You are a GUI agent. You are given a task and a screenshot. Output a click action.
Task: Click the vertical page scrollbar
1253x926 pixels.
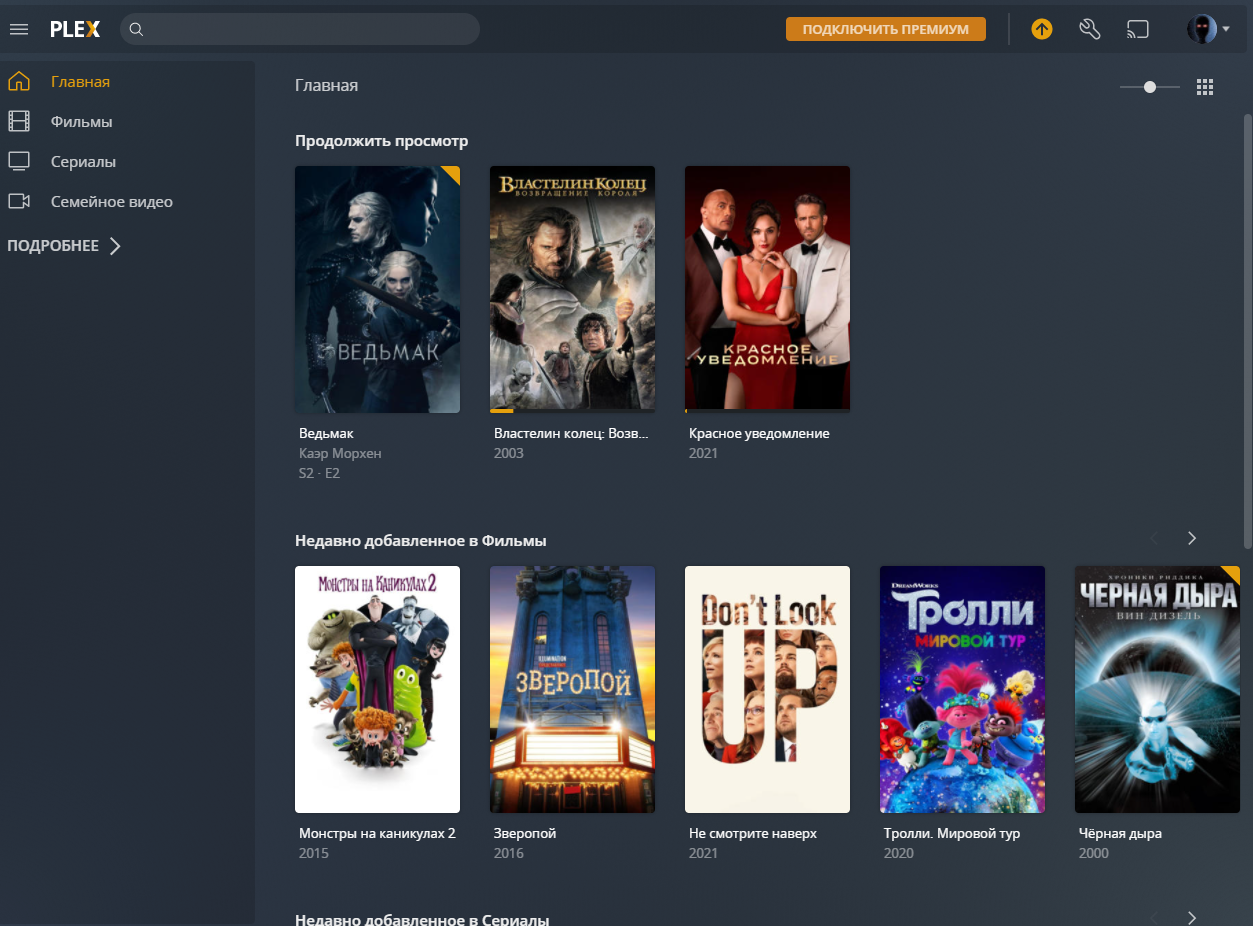coord(1247,330)
